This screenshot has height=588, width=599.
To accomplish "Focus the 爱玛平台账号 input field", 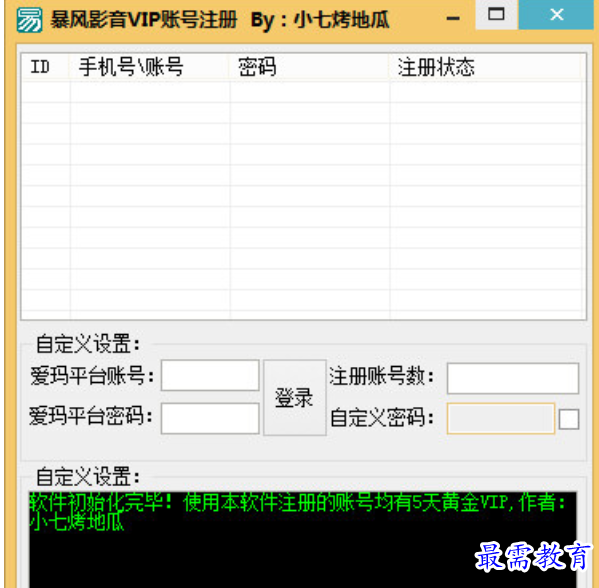I will click(210, 375).
